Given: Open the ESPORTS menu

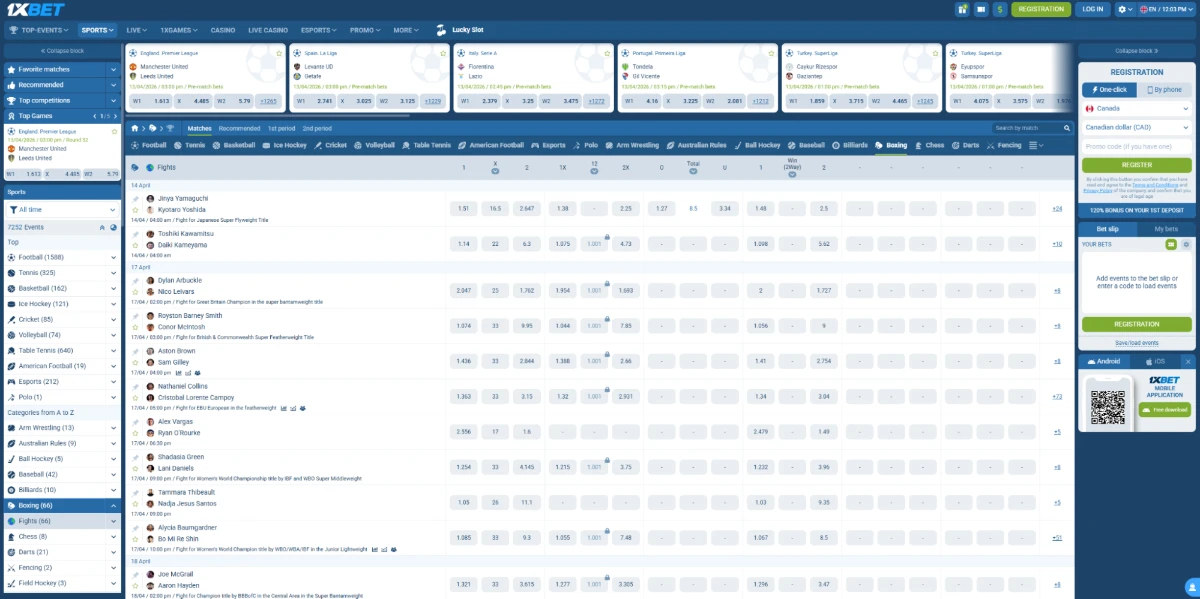Looking at the screenshot, I should pyautogui.click(x=318, y=31).
